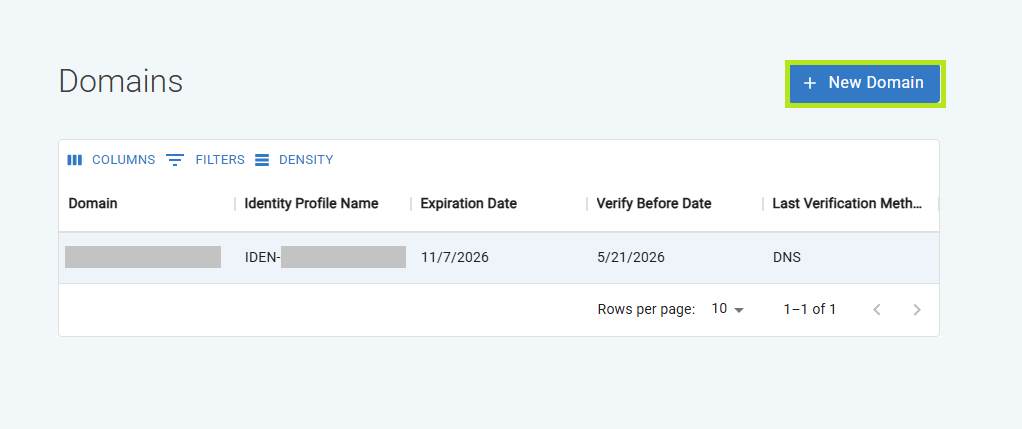Sort by the Domain column header
The width and height of the screenshot is (1022, 429).
93,203
